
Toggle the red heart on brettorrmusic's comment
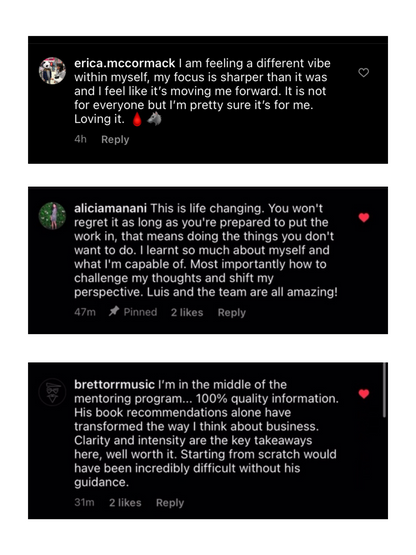click(x=364, y=394)
